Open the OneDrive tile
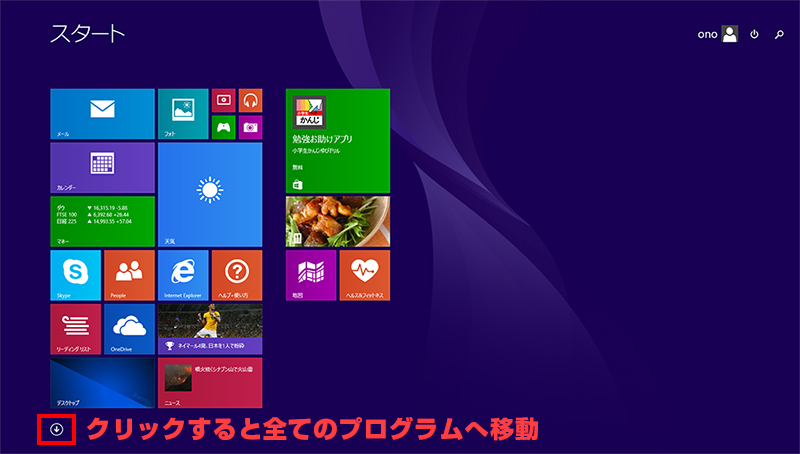 point(129,329)
